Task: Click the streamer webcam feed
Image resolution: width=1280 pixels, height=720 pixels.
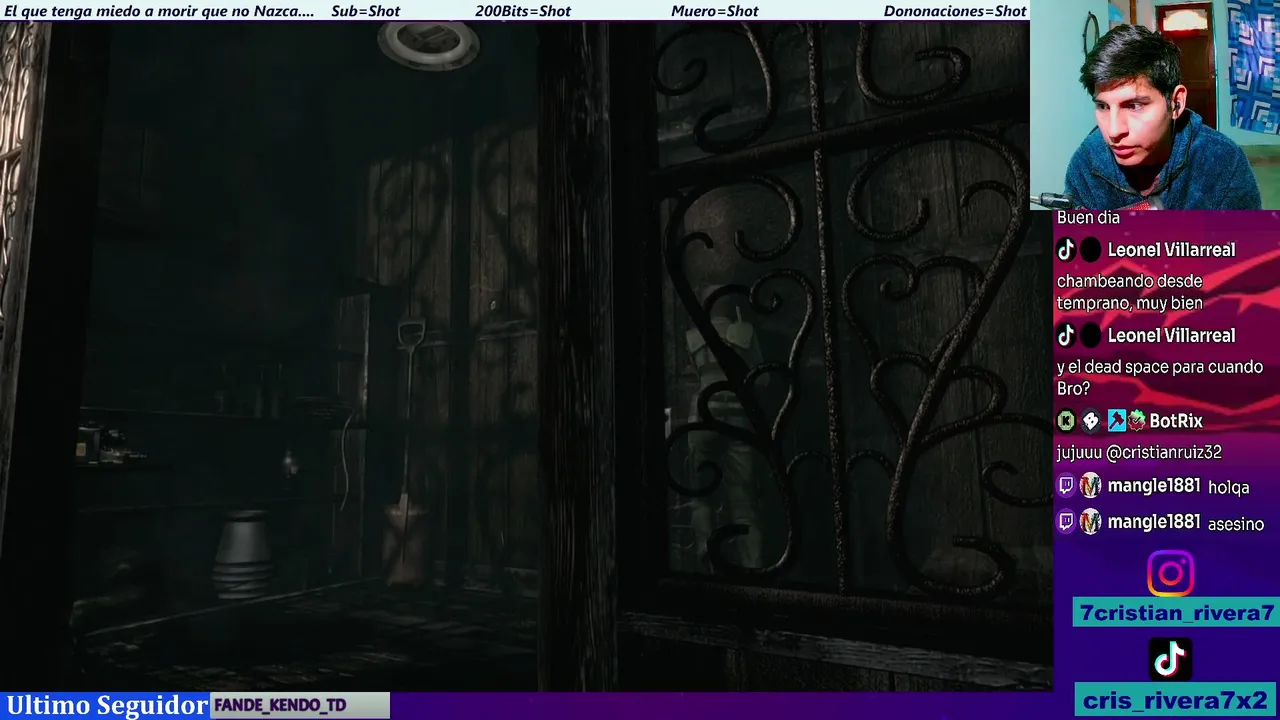Action: (x=1155, y=104)
